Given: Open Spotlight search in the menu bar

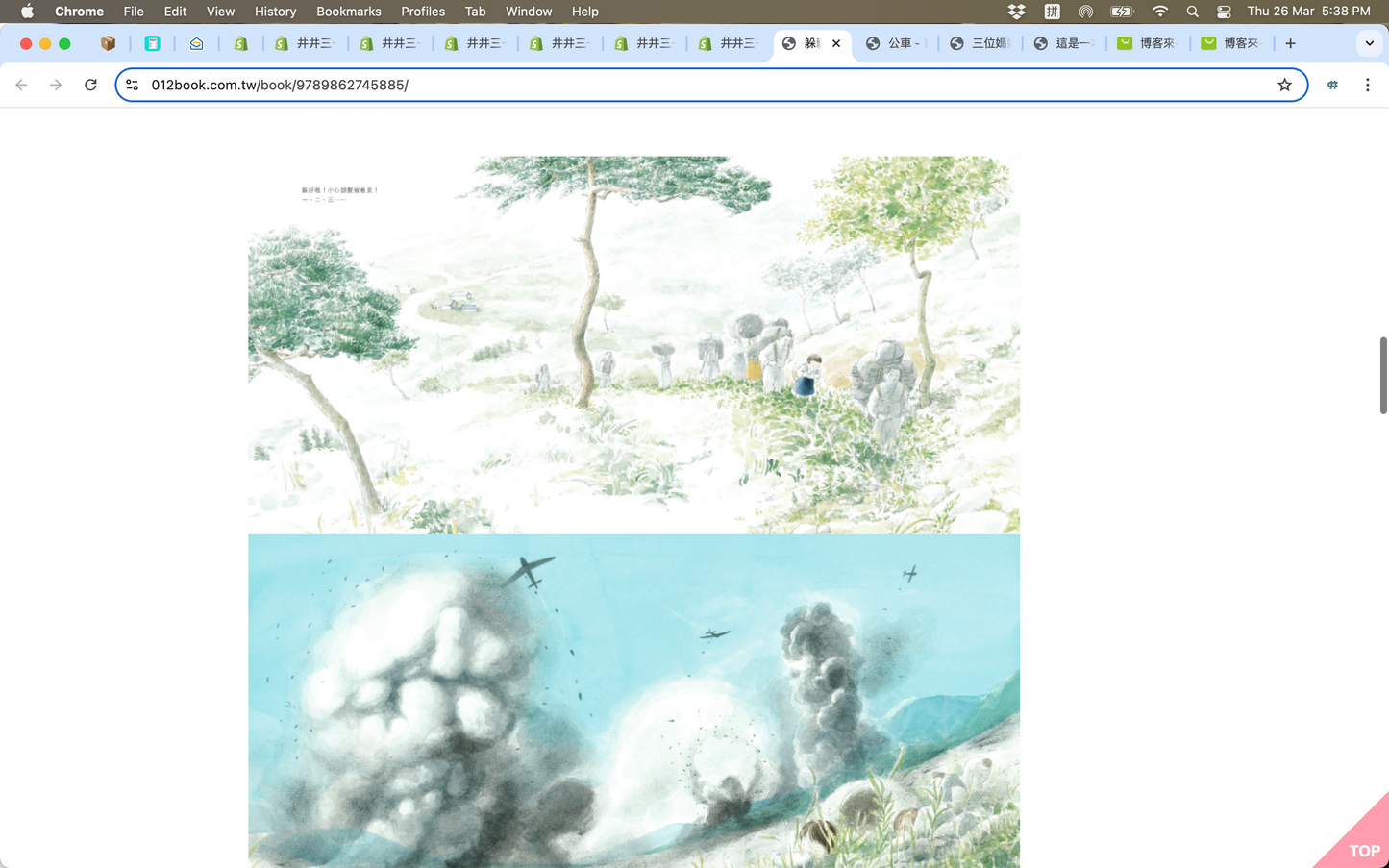Looking at the screenshot, I should [x=1192, y=12].
